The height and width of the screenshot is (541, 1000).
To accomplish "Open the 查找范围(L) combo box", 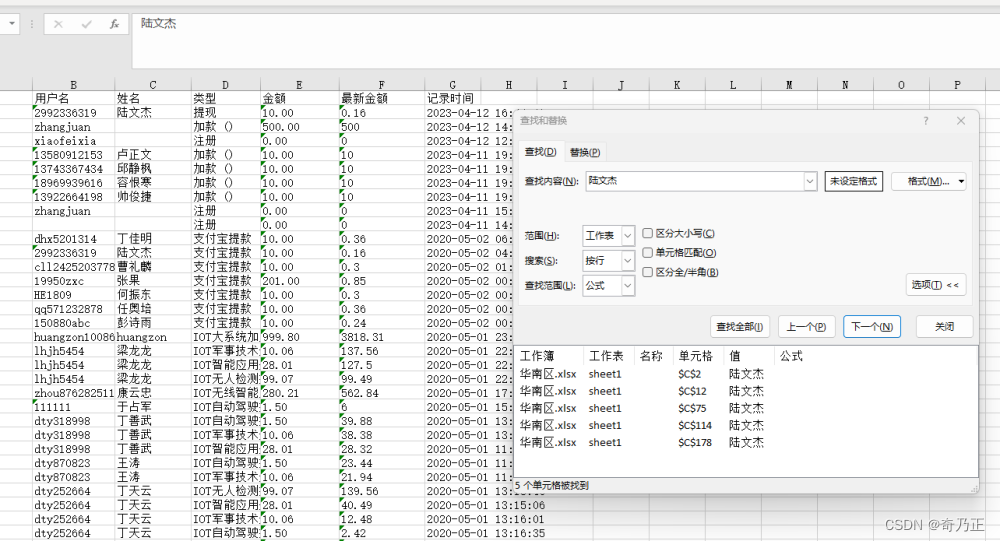I will (608, 286).
